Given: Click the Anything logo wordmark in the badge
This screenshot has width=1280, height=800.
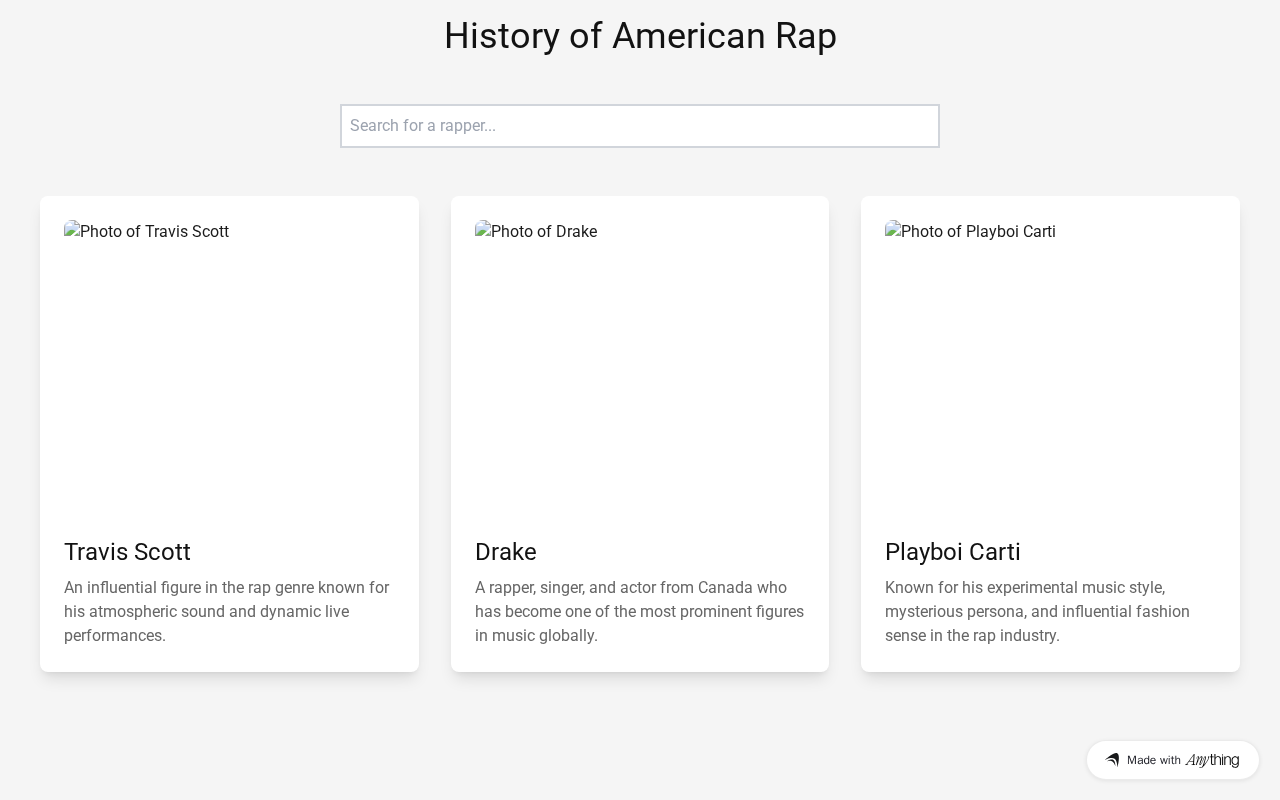Looking at the screenshot, I should pyautogui.click(x=1212, y=760).
